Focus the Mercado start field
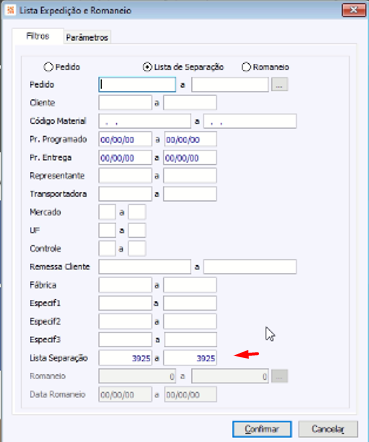Screen dimensions: 369x442 point(107,212)
